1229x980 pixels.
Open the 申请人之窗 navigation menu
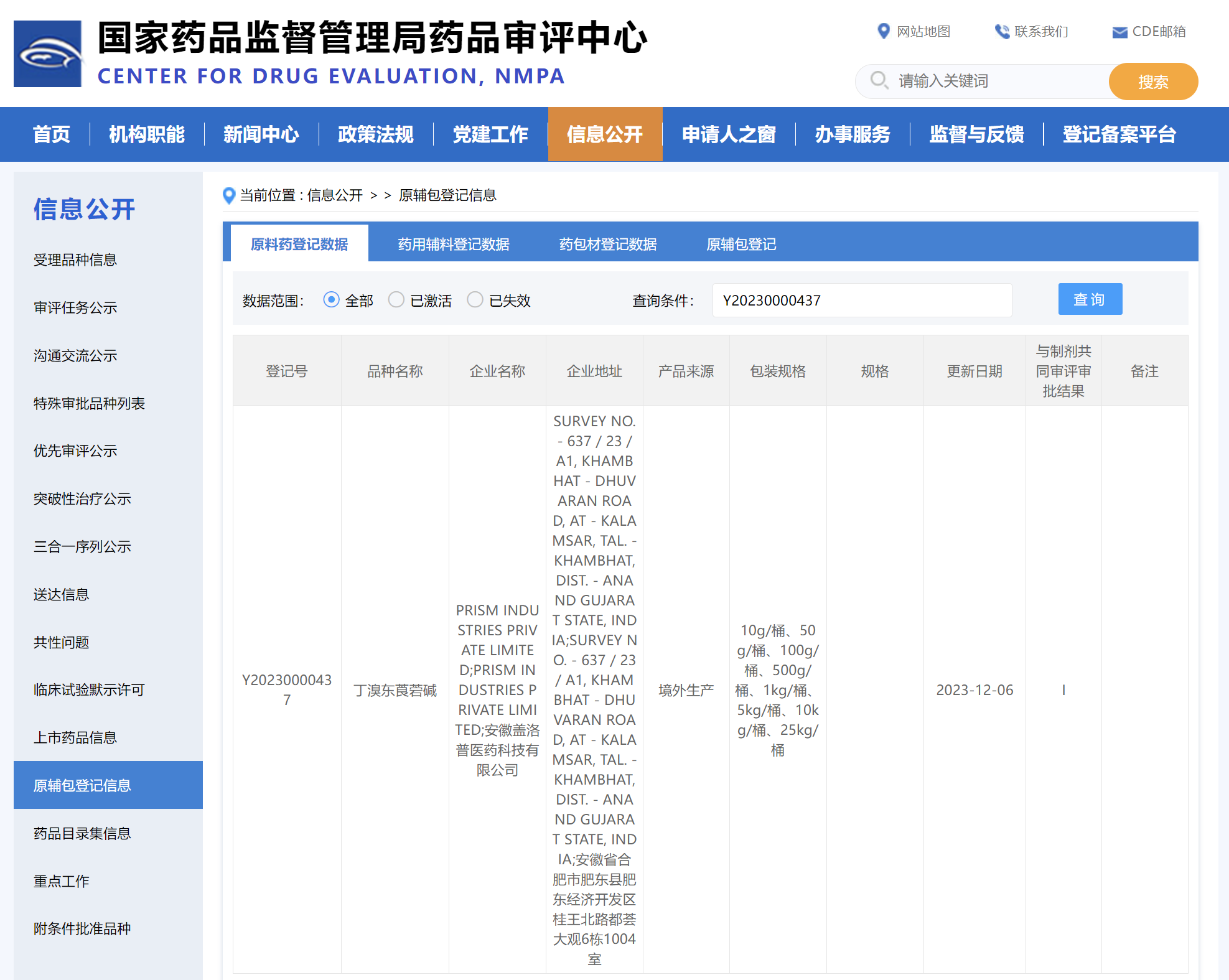(729, 134)
